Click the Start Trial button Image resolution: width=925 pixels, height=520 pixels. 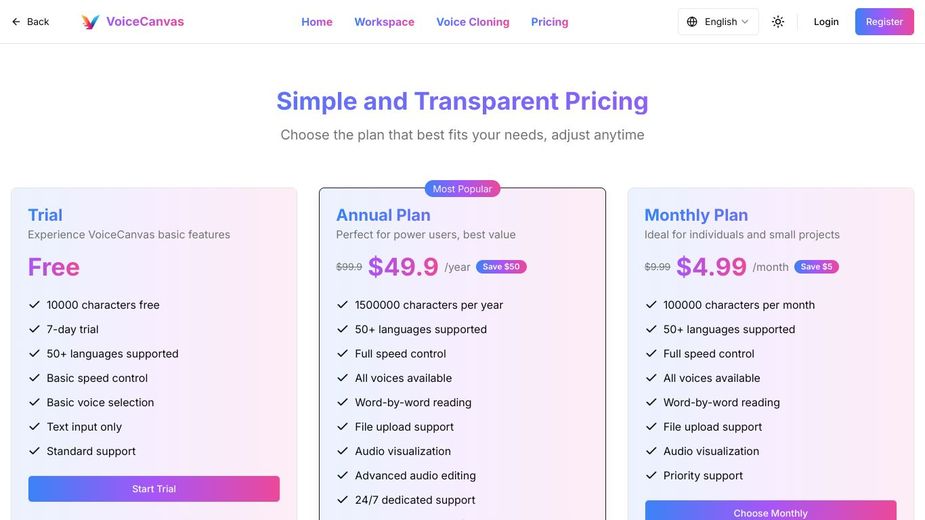(154, 489)
